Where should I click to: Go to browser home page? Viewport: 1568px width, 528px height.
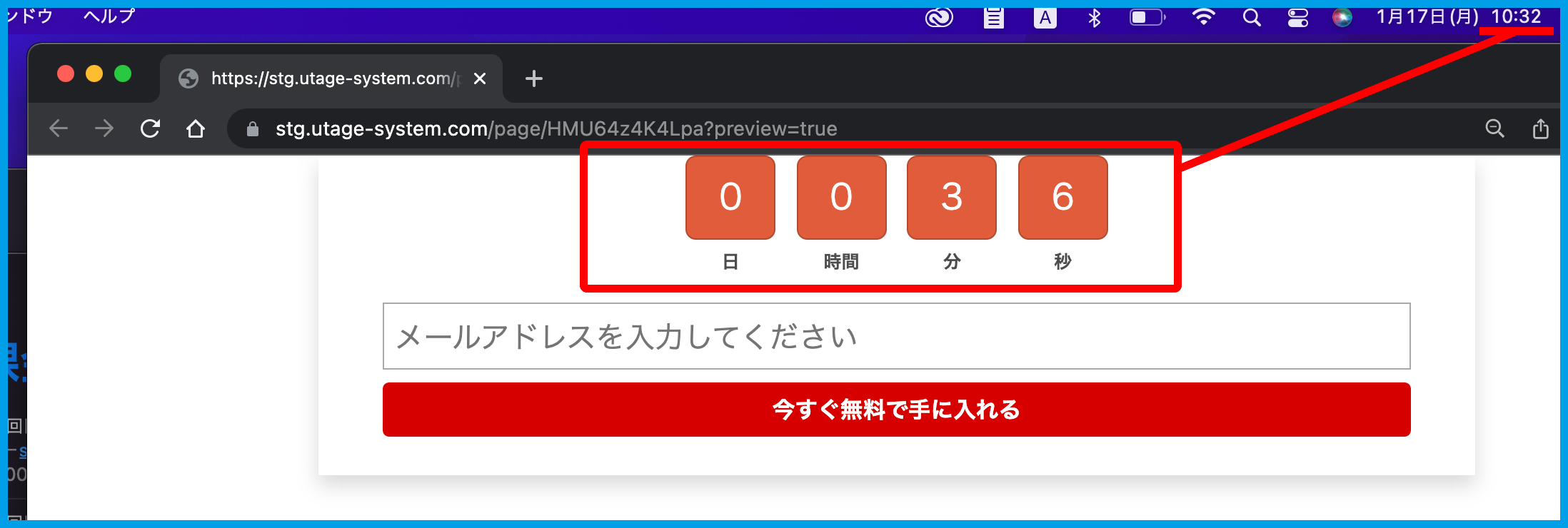tap(196, 128)
